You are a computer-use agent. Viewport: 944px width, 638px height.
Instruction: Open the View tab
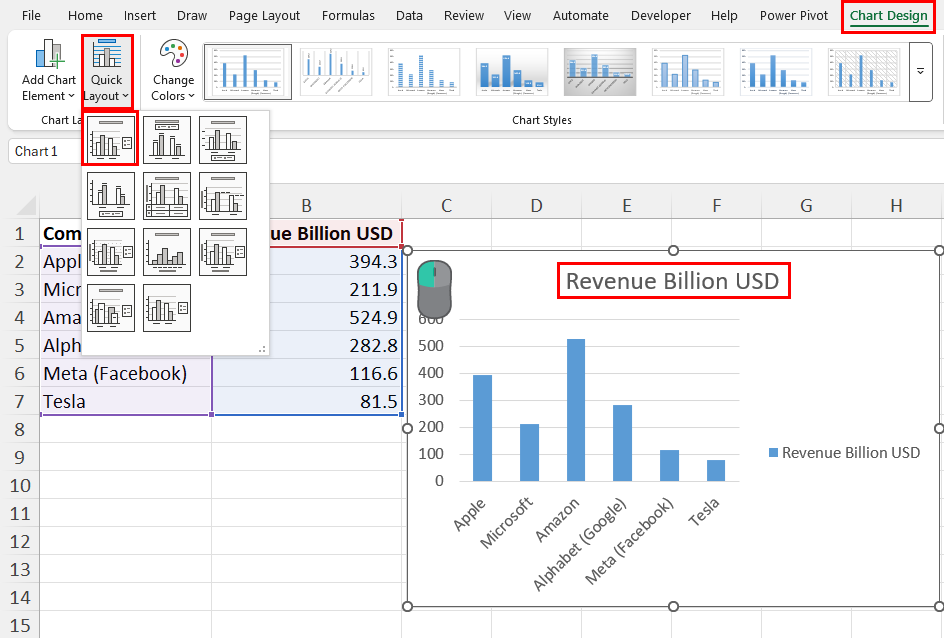(x=517, y=16)
